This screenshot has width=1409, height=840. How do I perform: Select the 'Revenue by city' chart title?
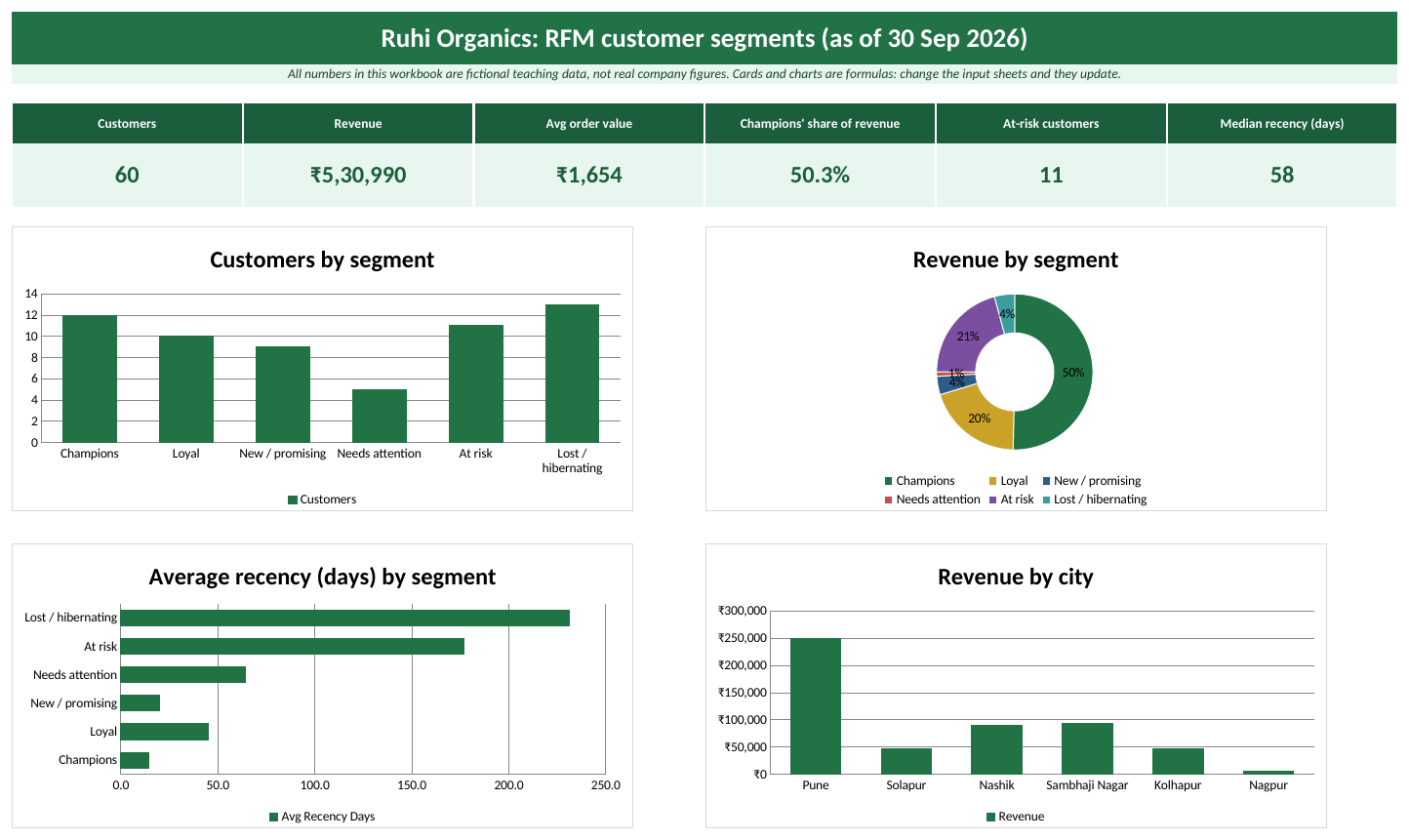1016,577
